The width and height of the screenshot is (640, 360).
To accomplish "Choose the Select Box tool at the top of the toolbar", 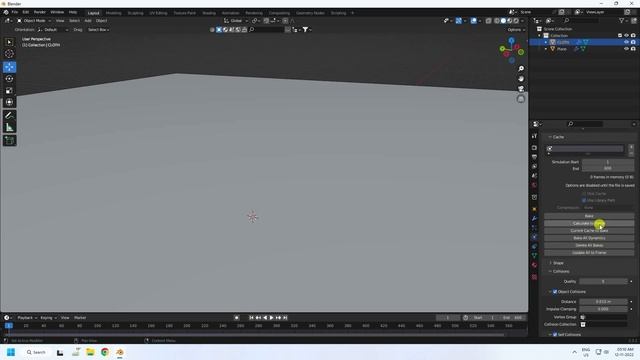I will point(9,42).
